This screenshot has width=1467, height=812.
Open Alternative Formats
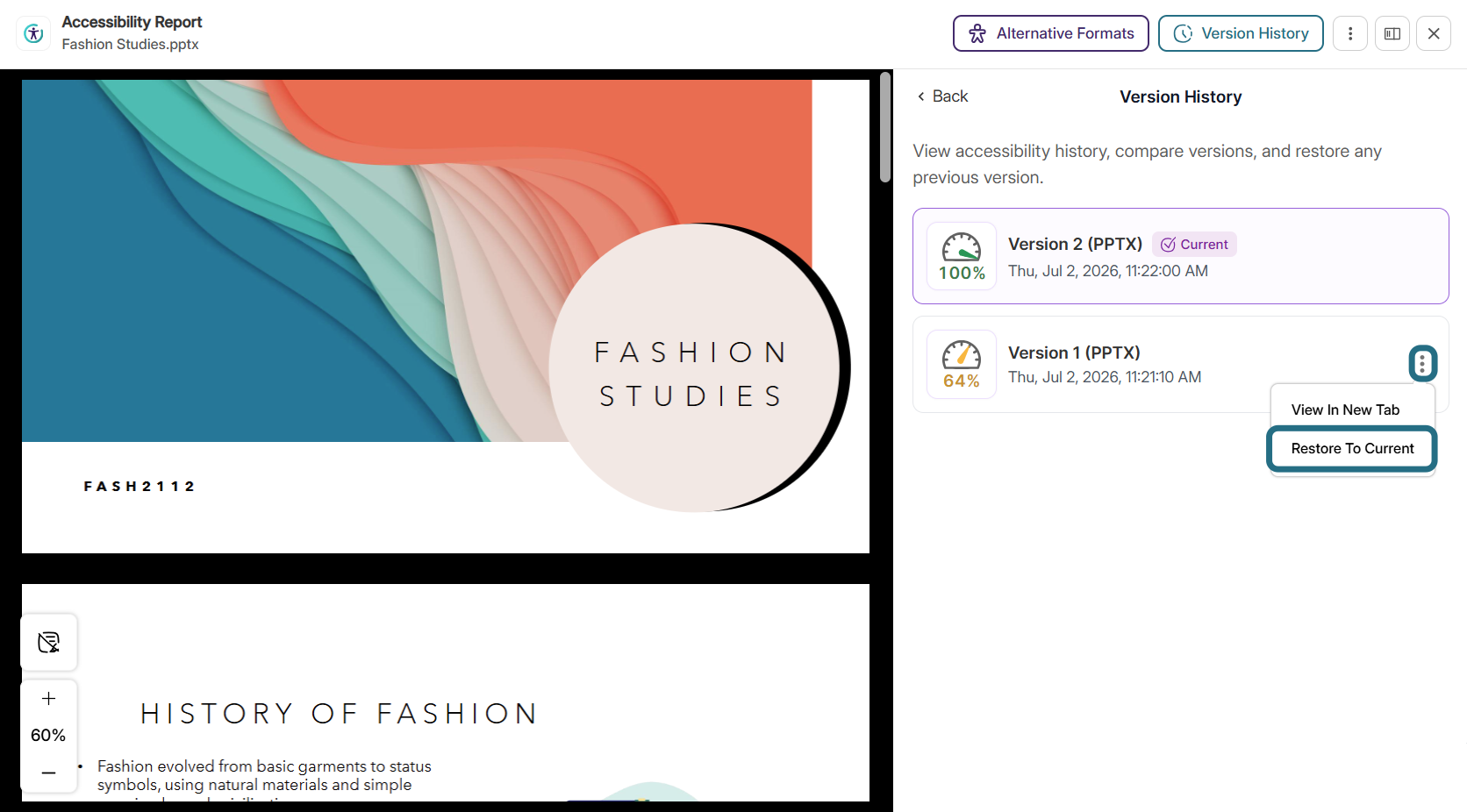1050,33
